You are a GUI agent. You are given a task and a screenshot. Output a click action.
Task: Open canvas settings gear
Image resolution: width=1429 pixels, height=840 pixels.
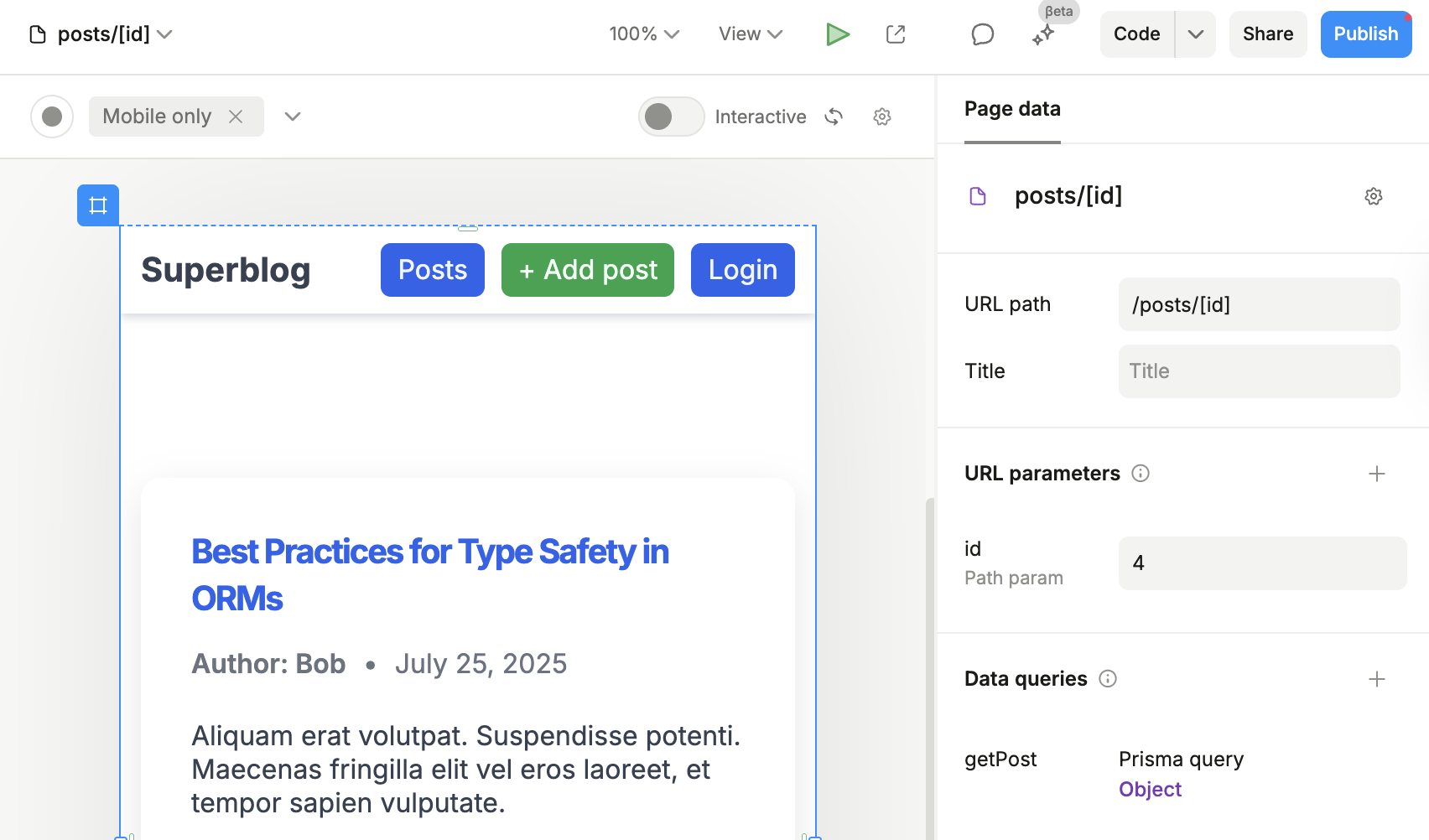pos(882,117)
